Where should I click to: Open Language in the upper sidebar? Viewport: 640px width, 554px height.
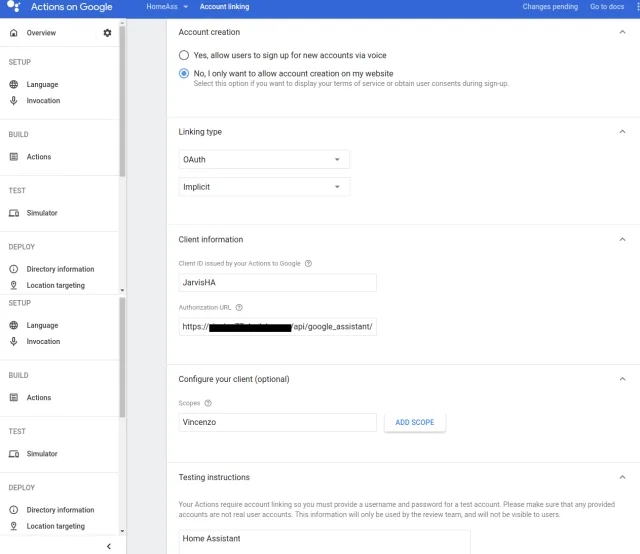tap(42, 85)
